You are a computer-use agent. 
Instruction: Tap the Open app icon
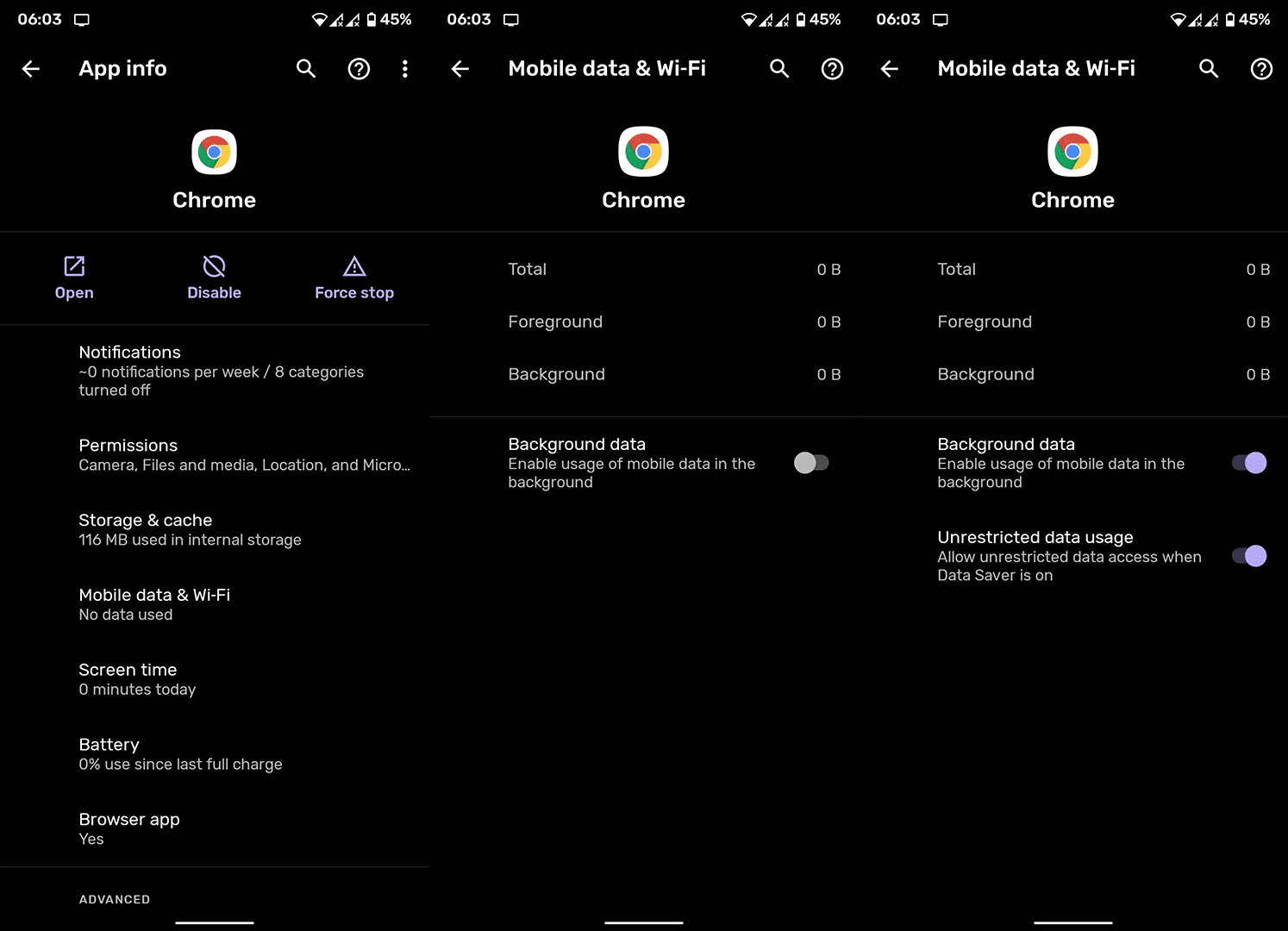74,266
